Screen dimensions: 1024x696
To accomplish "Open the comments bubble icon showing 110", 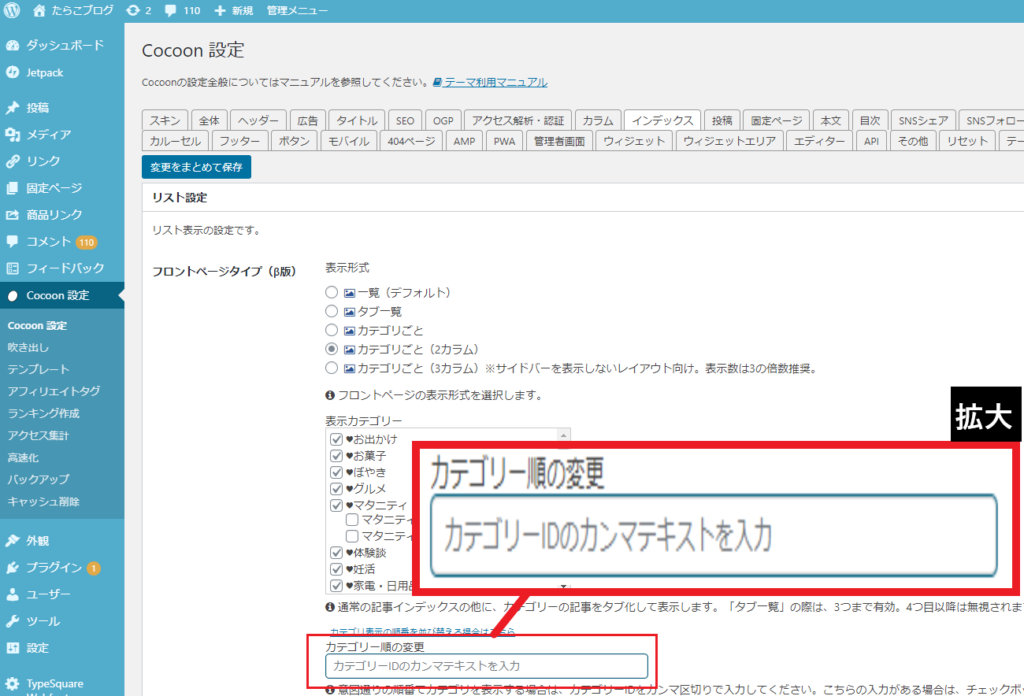I will coord(170,10).
